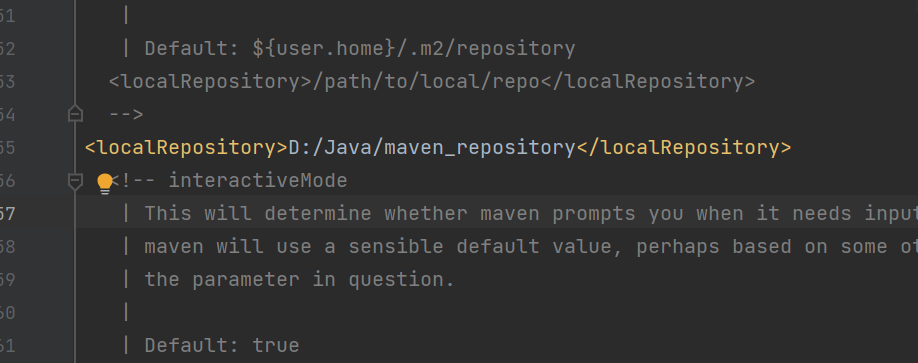
Task: Open the yellow lightbulb quick-fix icon
Action: pyautogui.click(x=105, y=183)
